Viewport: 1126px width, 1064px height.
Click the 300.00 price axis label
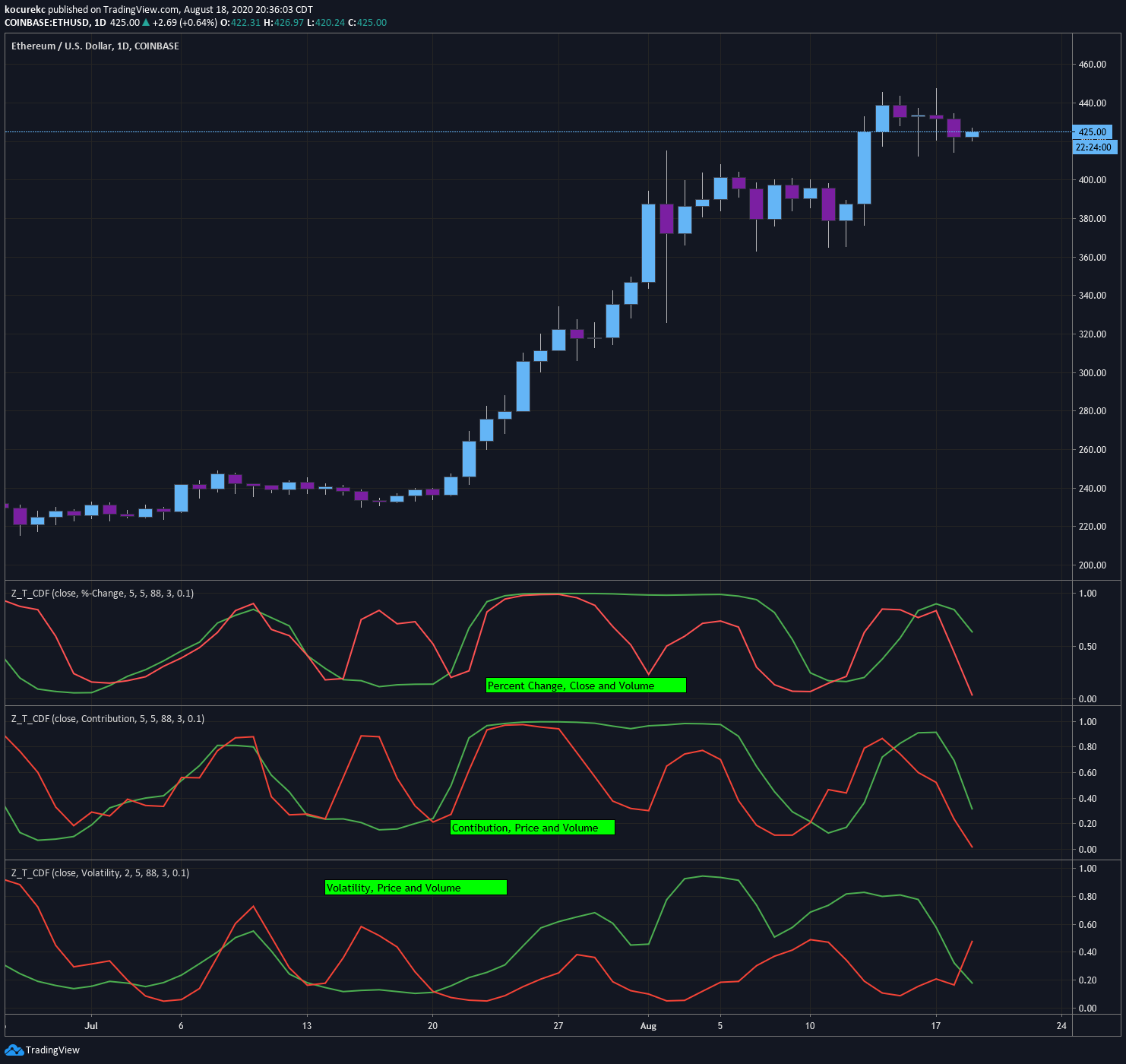tap(1093, 373)
